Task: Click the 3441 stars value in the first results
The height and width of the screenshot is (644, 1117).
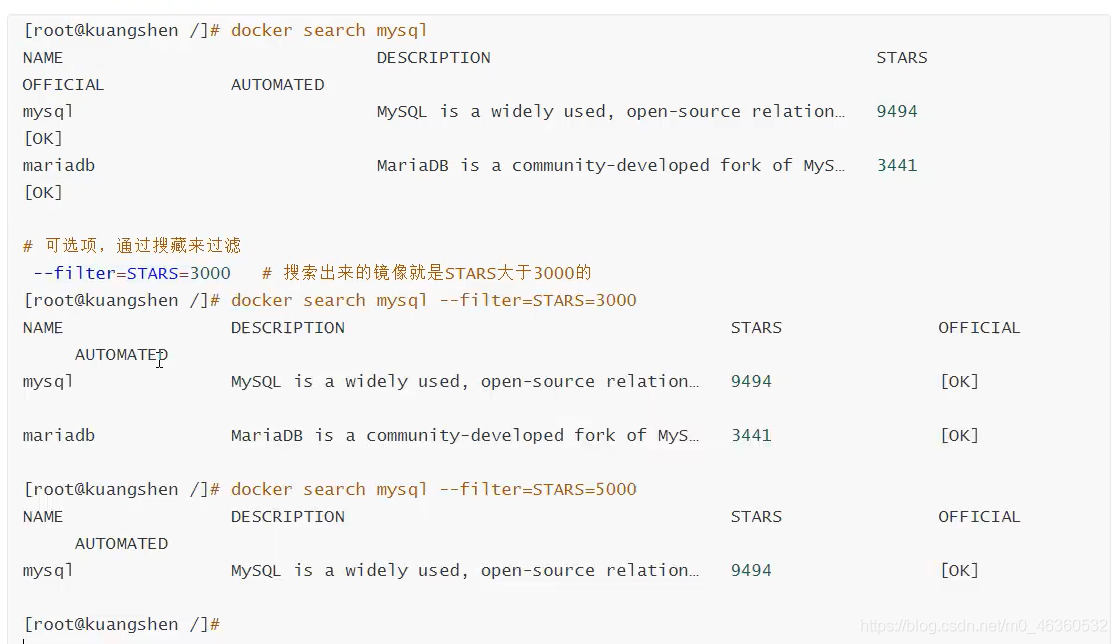Action: (897, 165)
